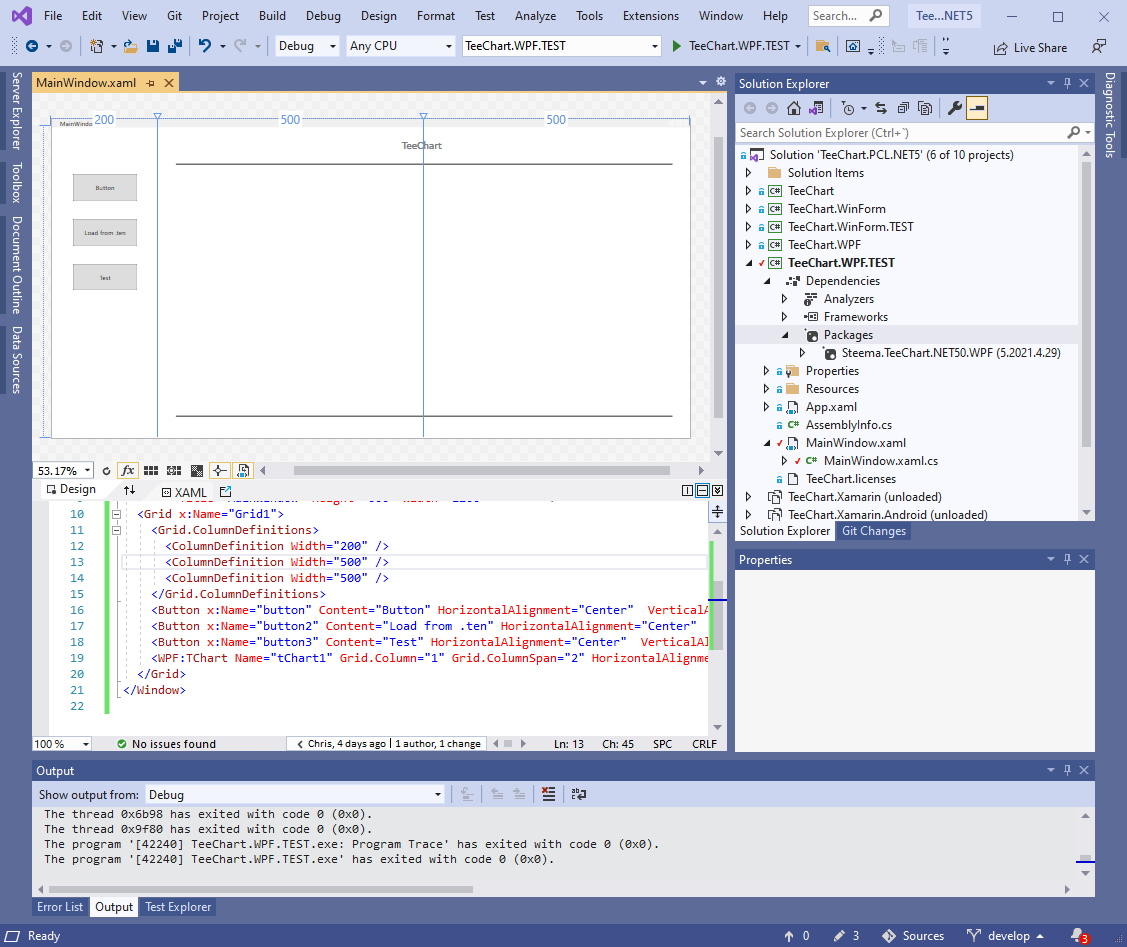
Task: Sync with Active Document in Solution Explorer
Action: coord(880,108)
